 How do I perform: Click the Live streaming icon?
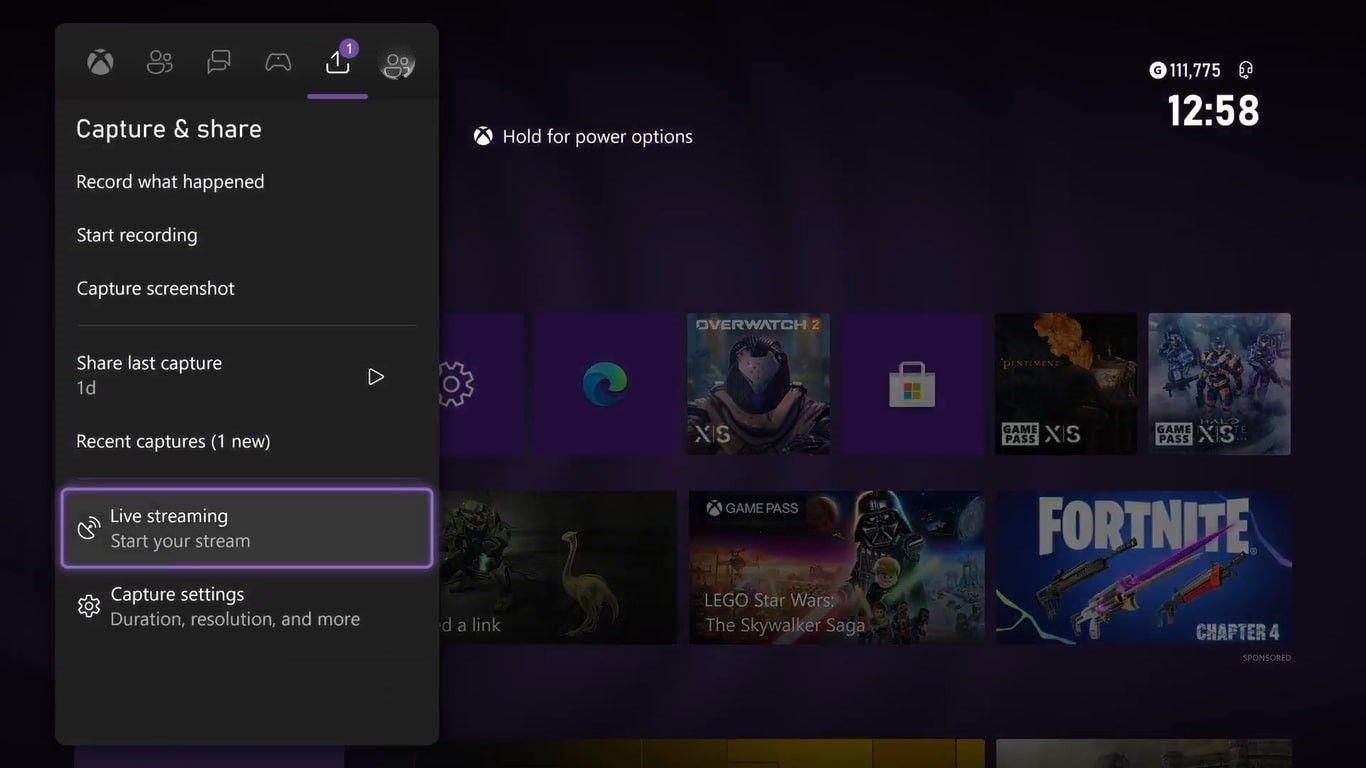click(88, 527)
